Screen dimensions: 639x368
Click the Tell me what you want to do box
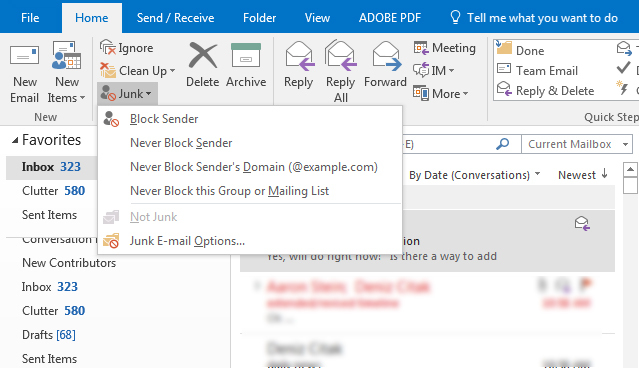(534, 18)
